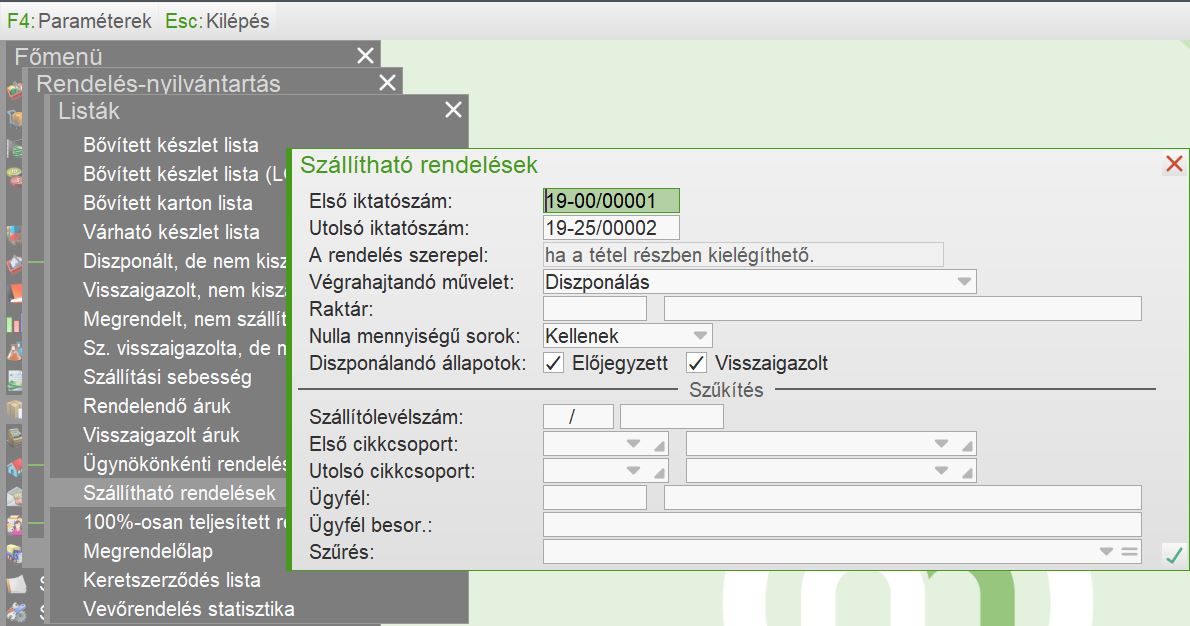
Task: Close the Szállítható rendelések dialog
Action: click(1174, 164)
